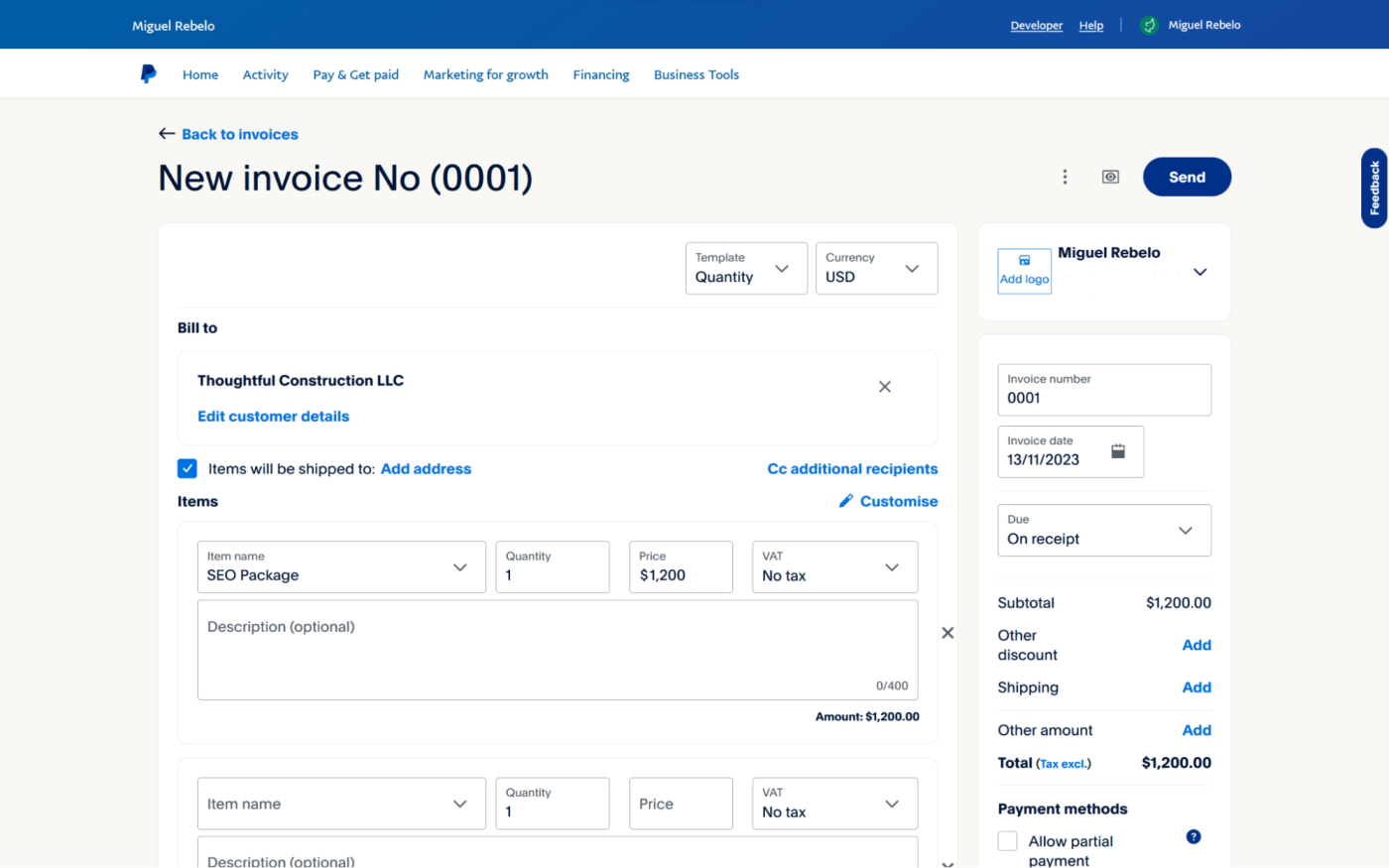Click the Add logo box
Screen dimensions: 1389x868
pos(1024,271)
